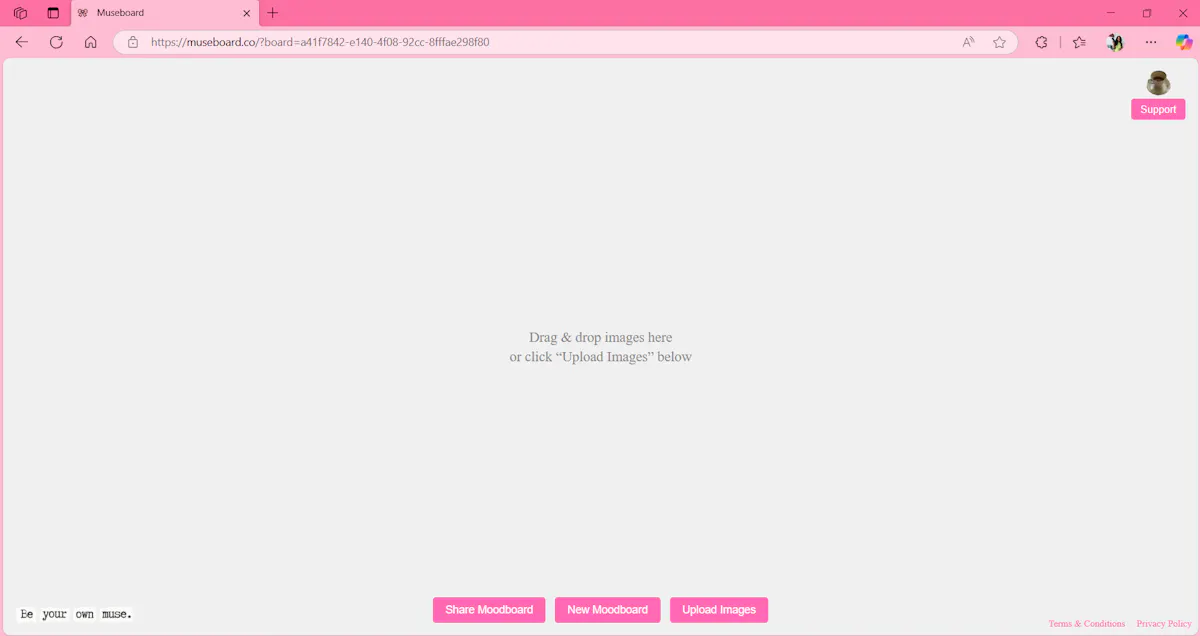The height and width of the screenshot is (636, 1200).
Task: Open the favorites list icon
Action: (x=1079, y=42)
